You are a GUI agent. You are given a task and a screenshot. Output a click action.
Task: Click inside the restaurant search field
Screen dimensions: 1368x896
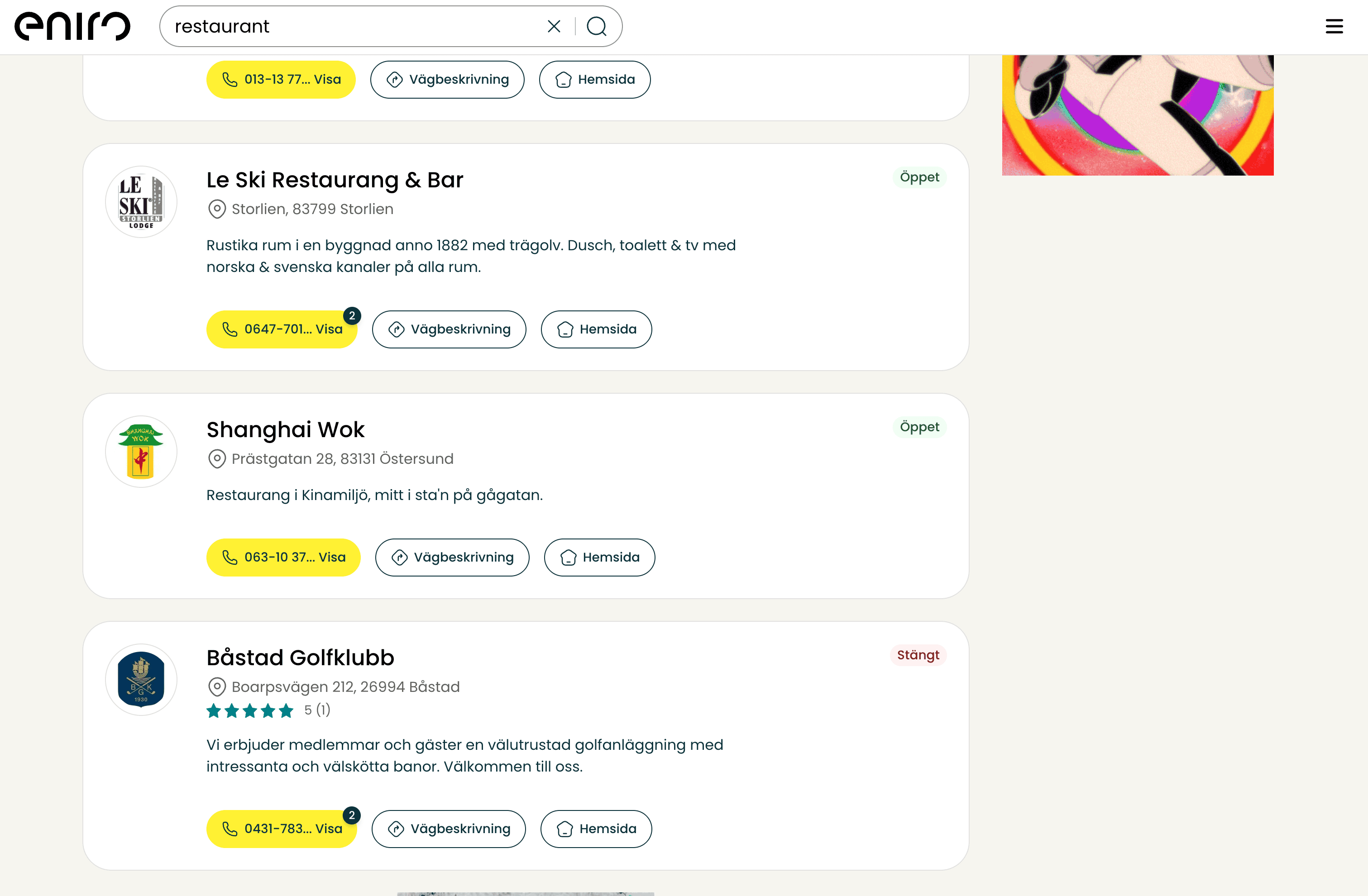[x=351, y=26]
